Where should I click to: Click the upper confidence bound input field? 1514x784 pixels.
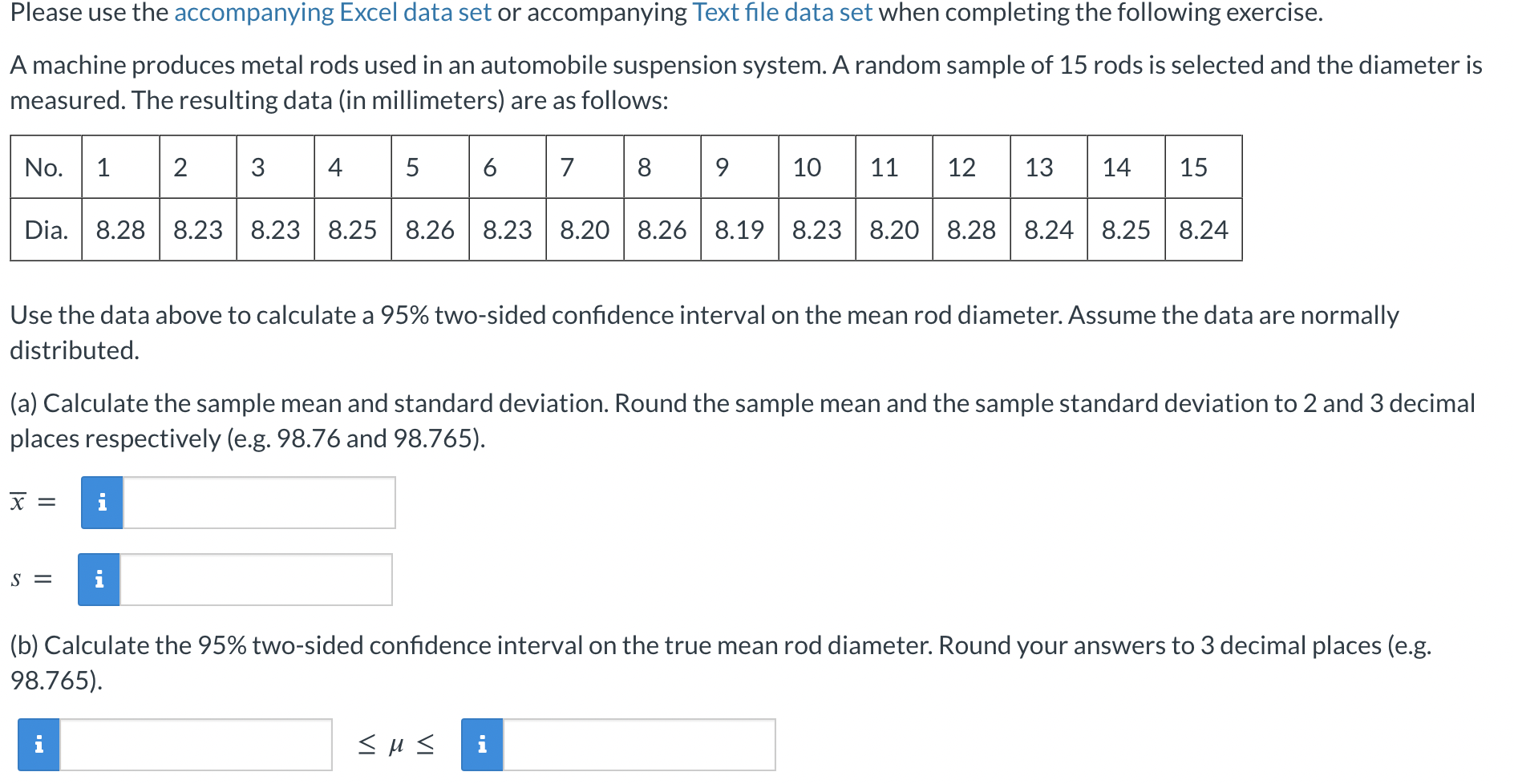point(638,745)
